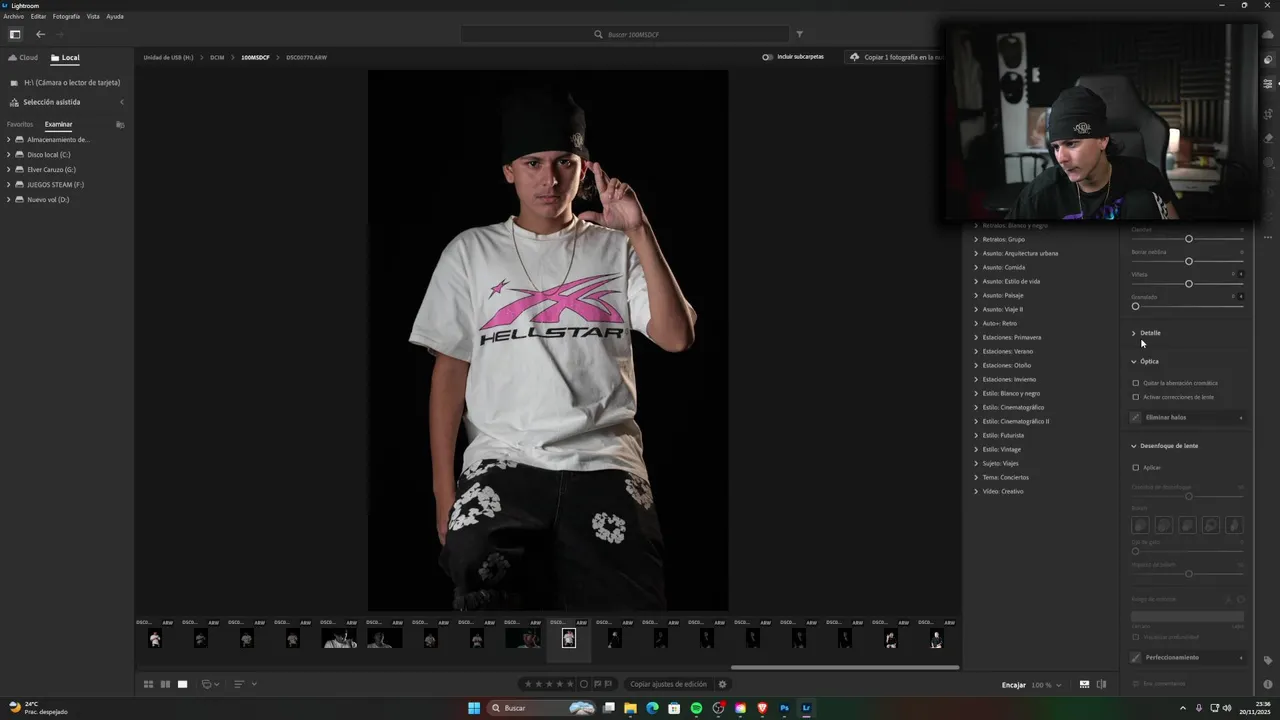
Task: Expand Estilo: Cinematográfico preset group
Action: pos(976,407)
